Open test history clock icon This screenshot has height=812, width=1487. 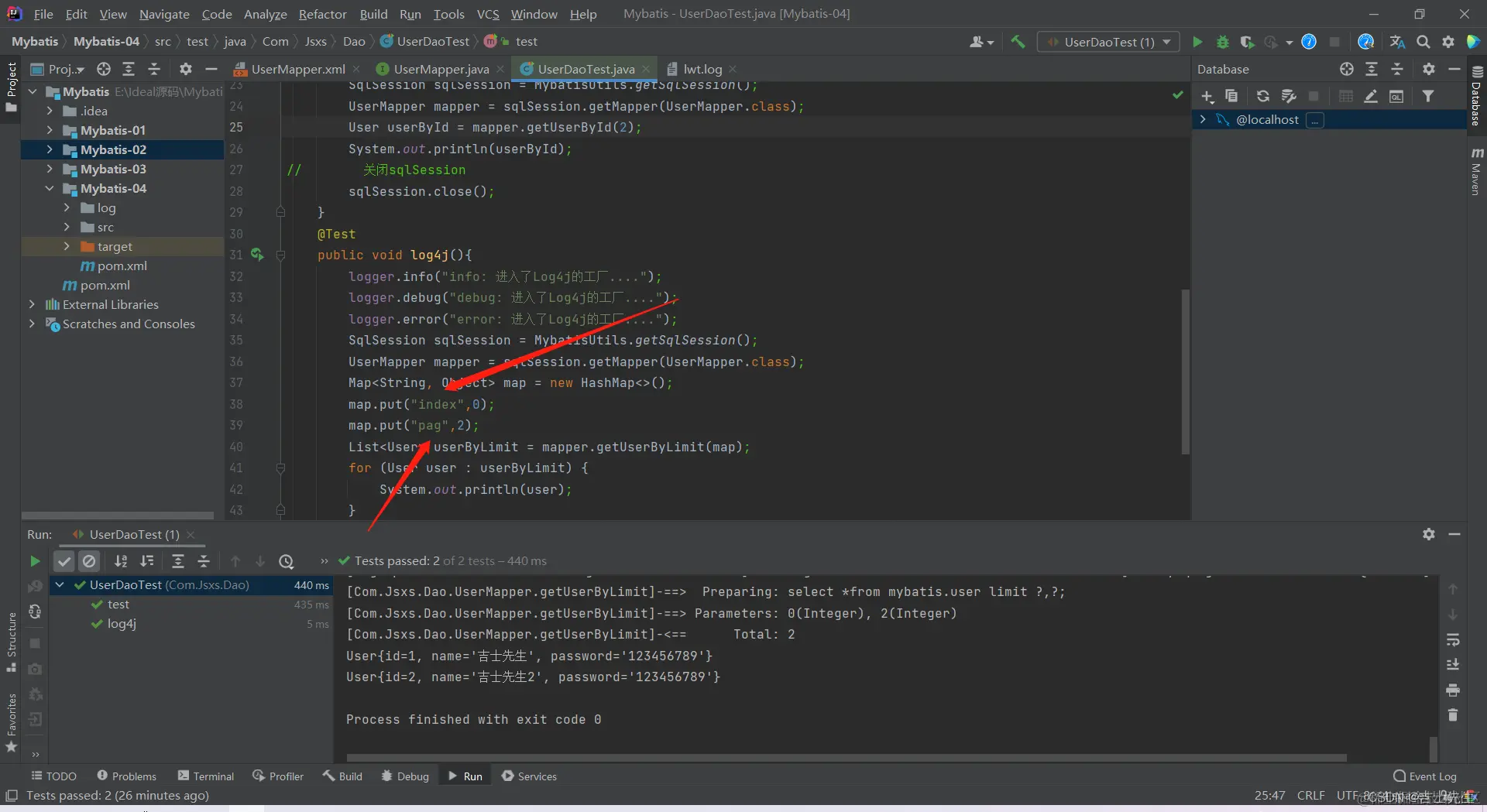[x=287, y=561]
